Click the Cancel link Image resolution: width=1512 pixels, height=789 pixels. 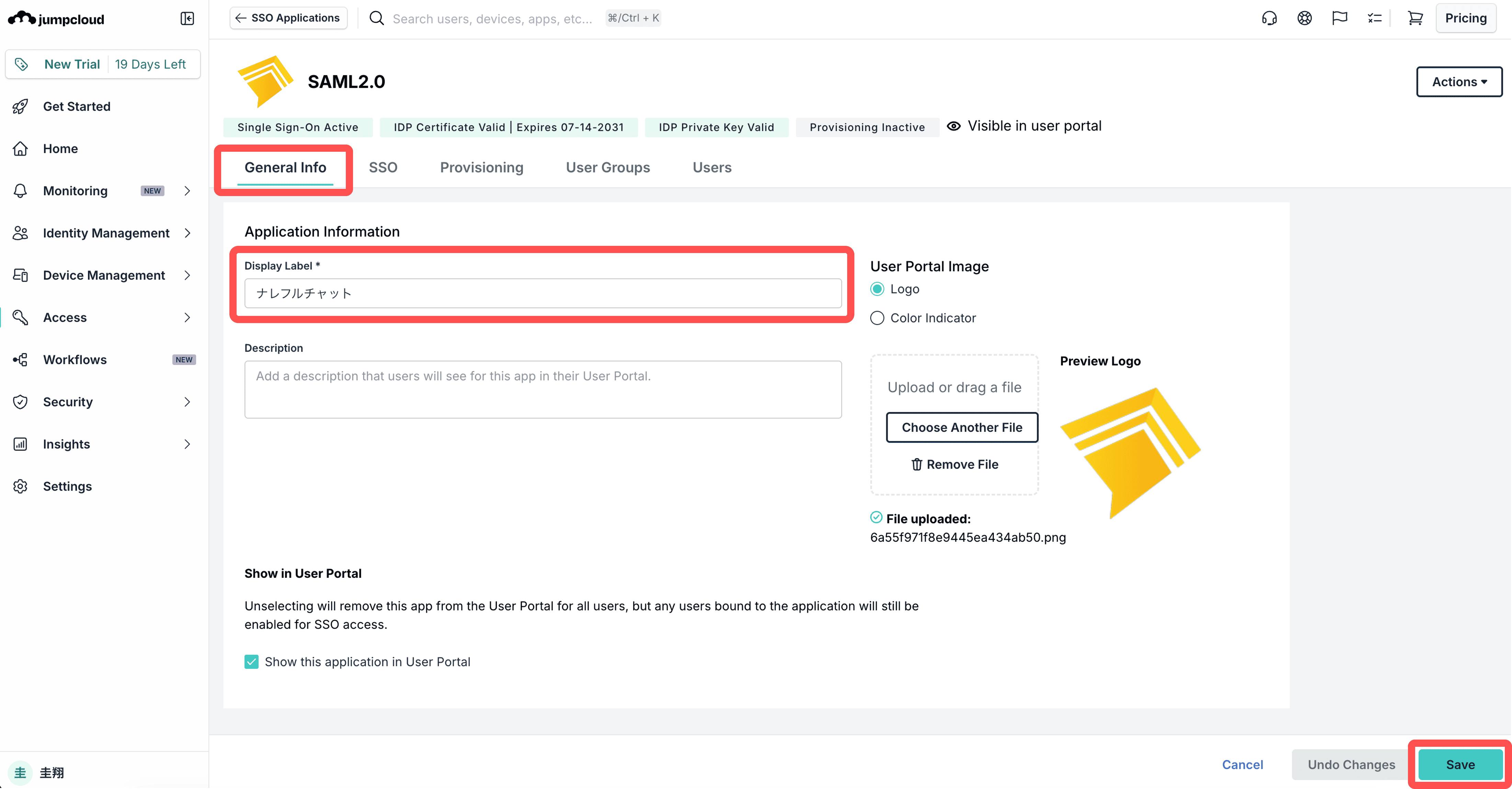click(x=1242, y=765)
